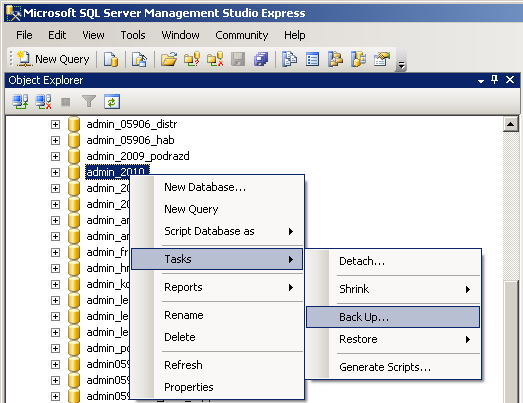Image resolution: width=523 pixels, height=403 pixels.
Task: Choose Back Up... in Tasks submenu
Action: click(393, 317)
